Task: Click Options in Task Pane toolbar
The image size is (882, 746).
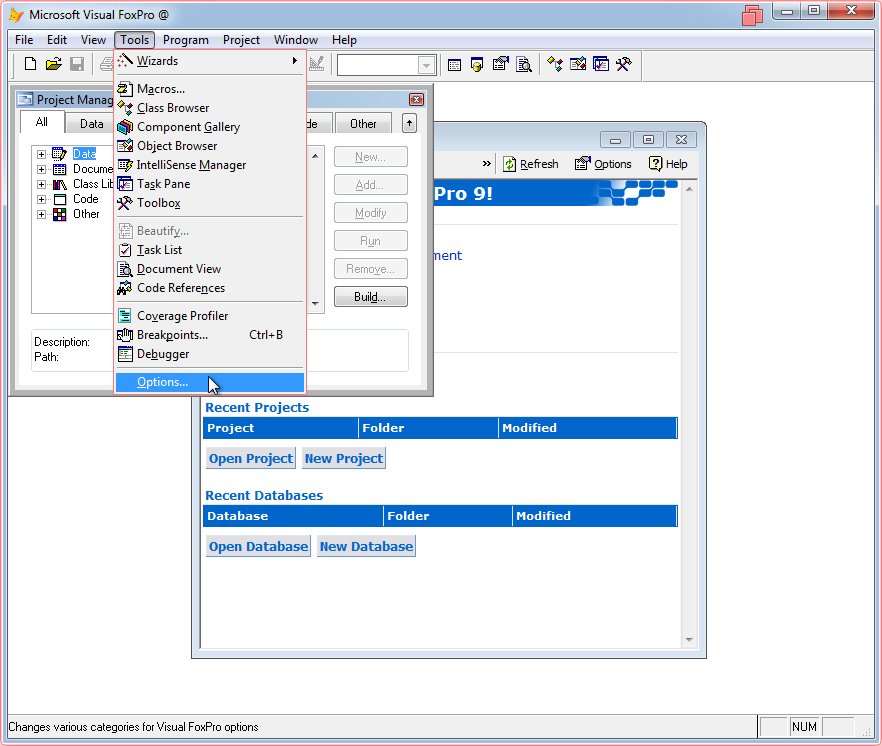Action: point(603,164)
